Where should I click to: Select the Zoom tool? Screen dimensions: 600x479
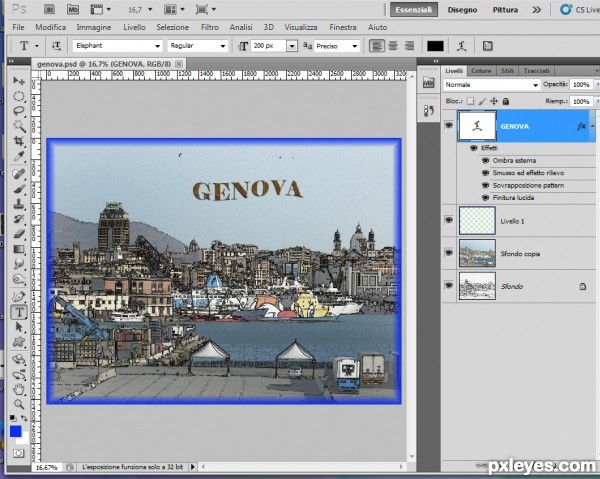(19, 404)
